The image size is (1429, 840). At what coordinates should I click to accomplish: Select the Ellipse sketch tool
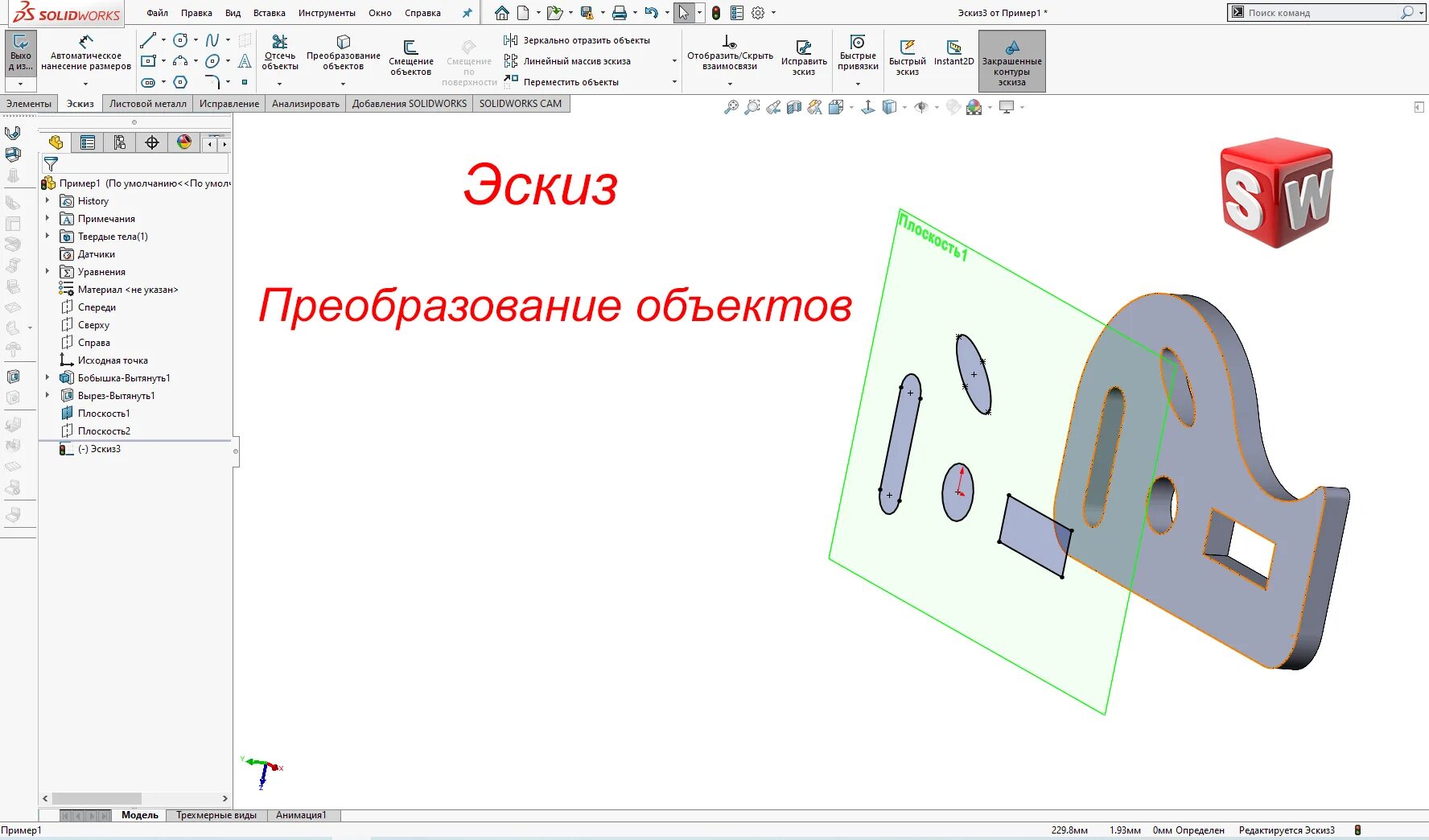[x=212, y=61]
